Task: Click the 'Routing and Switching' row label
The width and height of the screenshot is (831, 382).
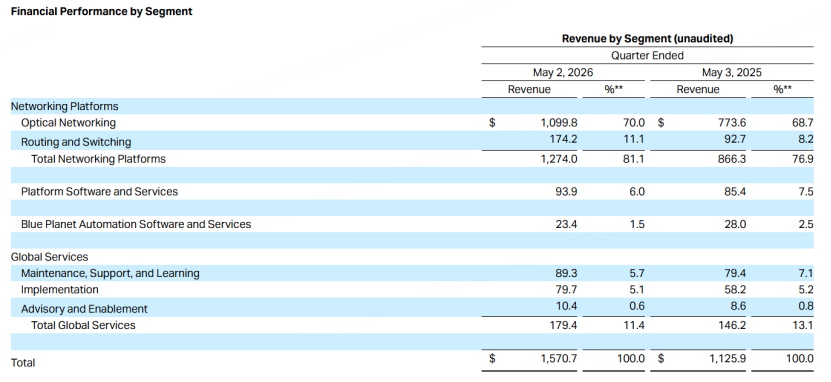Action: click(x=76, y=142)
